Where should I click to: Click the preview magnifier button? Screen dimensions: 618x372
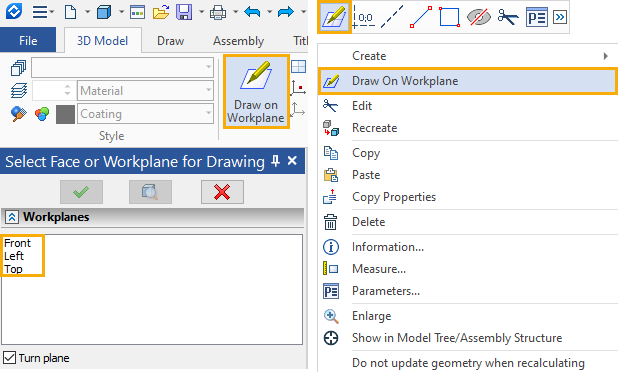click(150, 192)
